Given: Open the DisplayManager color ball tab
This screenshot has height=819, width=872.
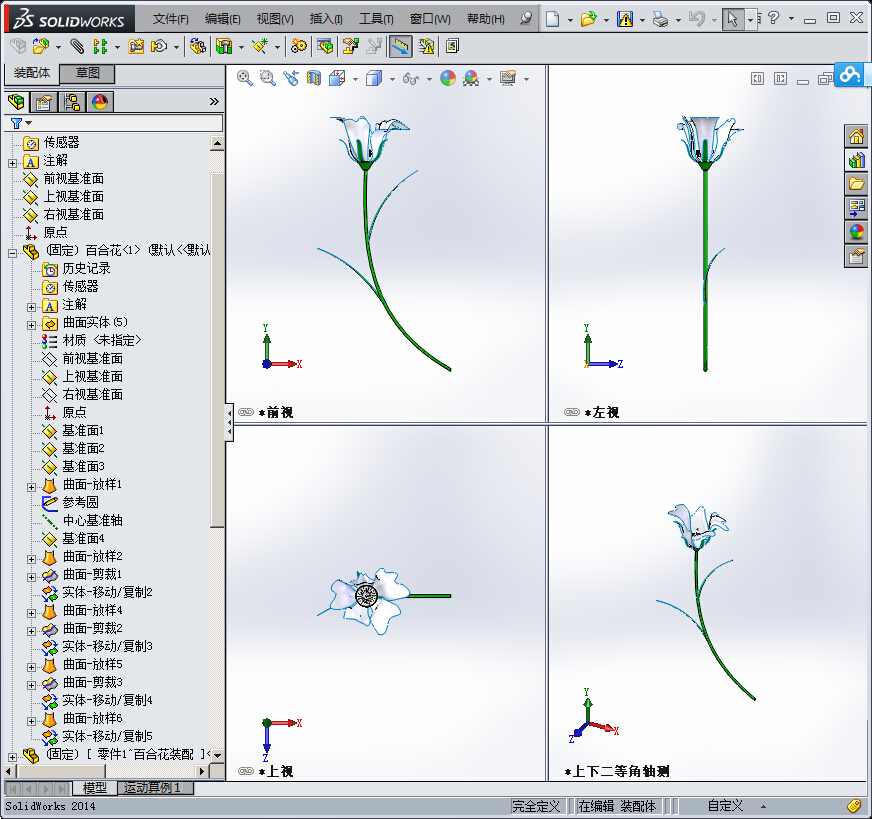Looking at the screenshot, I should [x=100, y=102].
